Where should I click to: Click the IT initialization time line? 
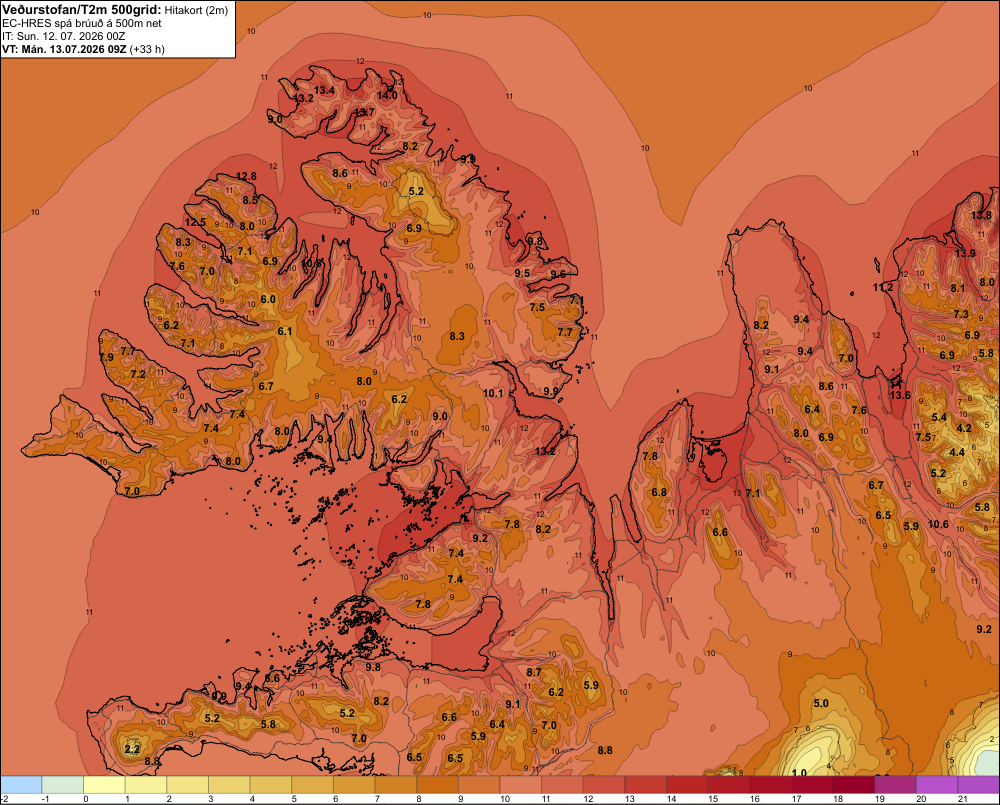point(63,36)
